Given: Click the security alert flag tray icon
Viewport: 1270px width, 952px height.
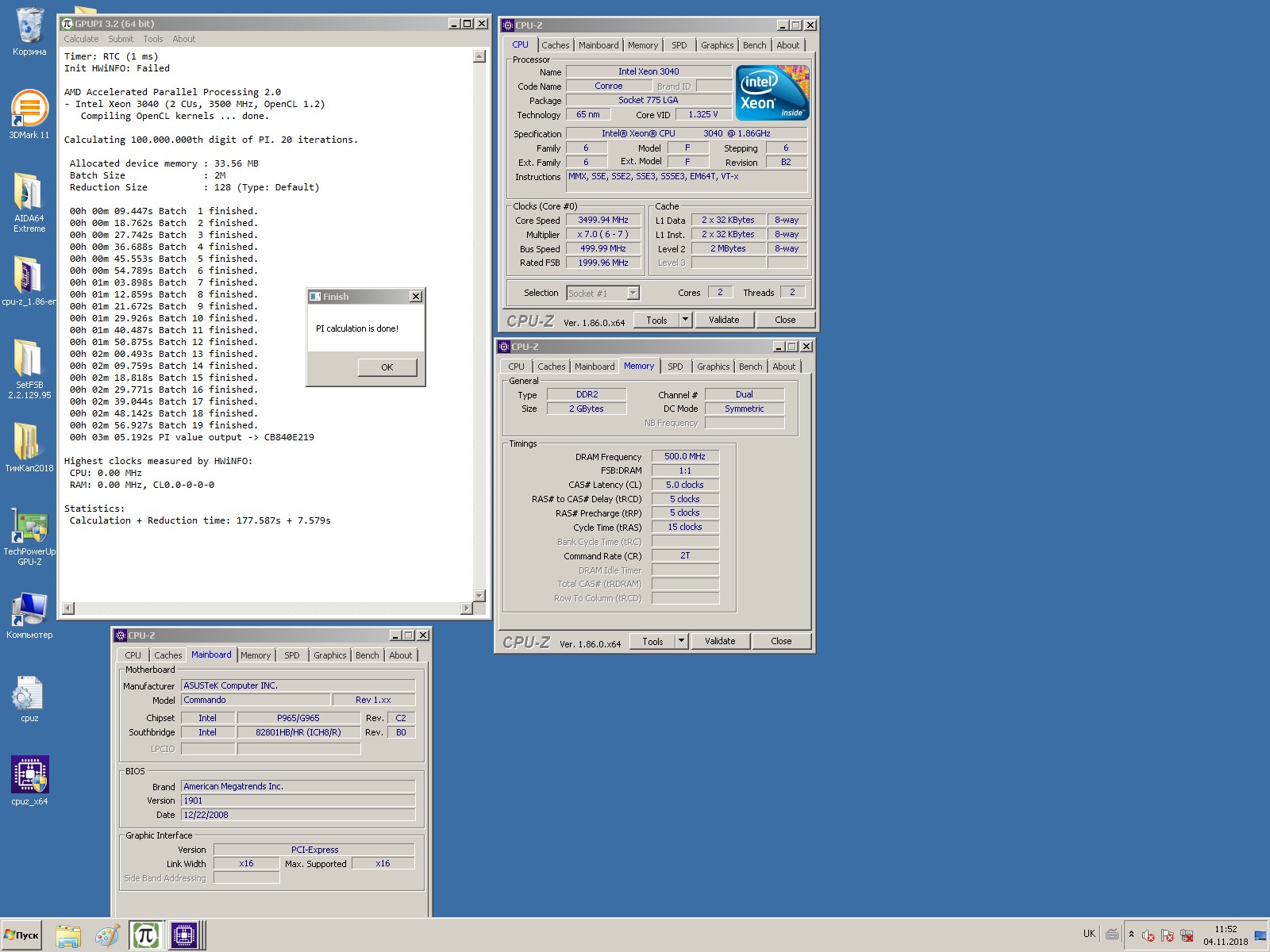Looking at the screenshot, I should pos(1168,936).
